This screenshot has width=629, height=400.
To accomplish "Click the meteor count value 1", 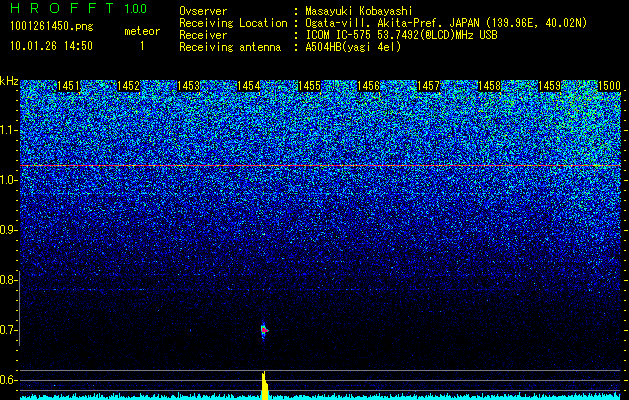I will tap(142, 46).
